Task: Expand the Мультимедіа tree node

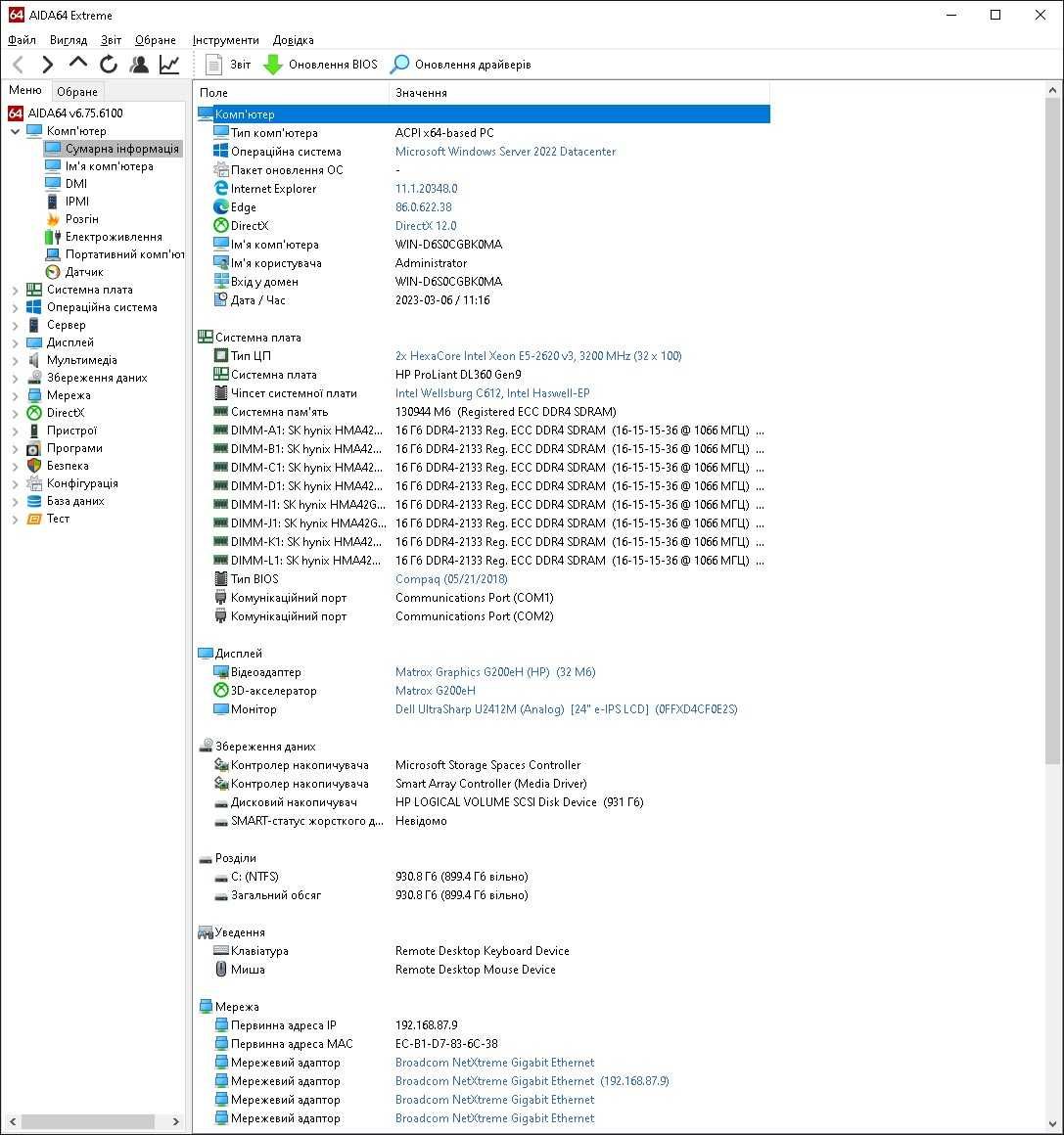Action: click(x=16, y=360)
